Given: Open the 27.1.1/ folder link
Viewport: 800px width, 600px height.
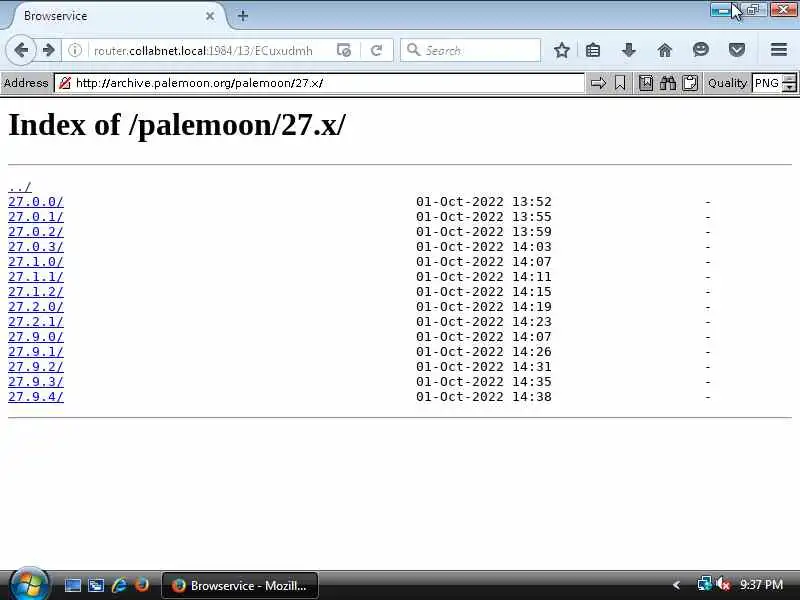Looking at the screenshot, I should [x=36, y=277].
